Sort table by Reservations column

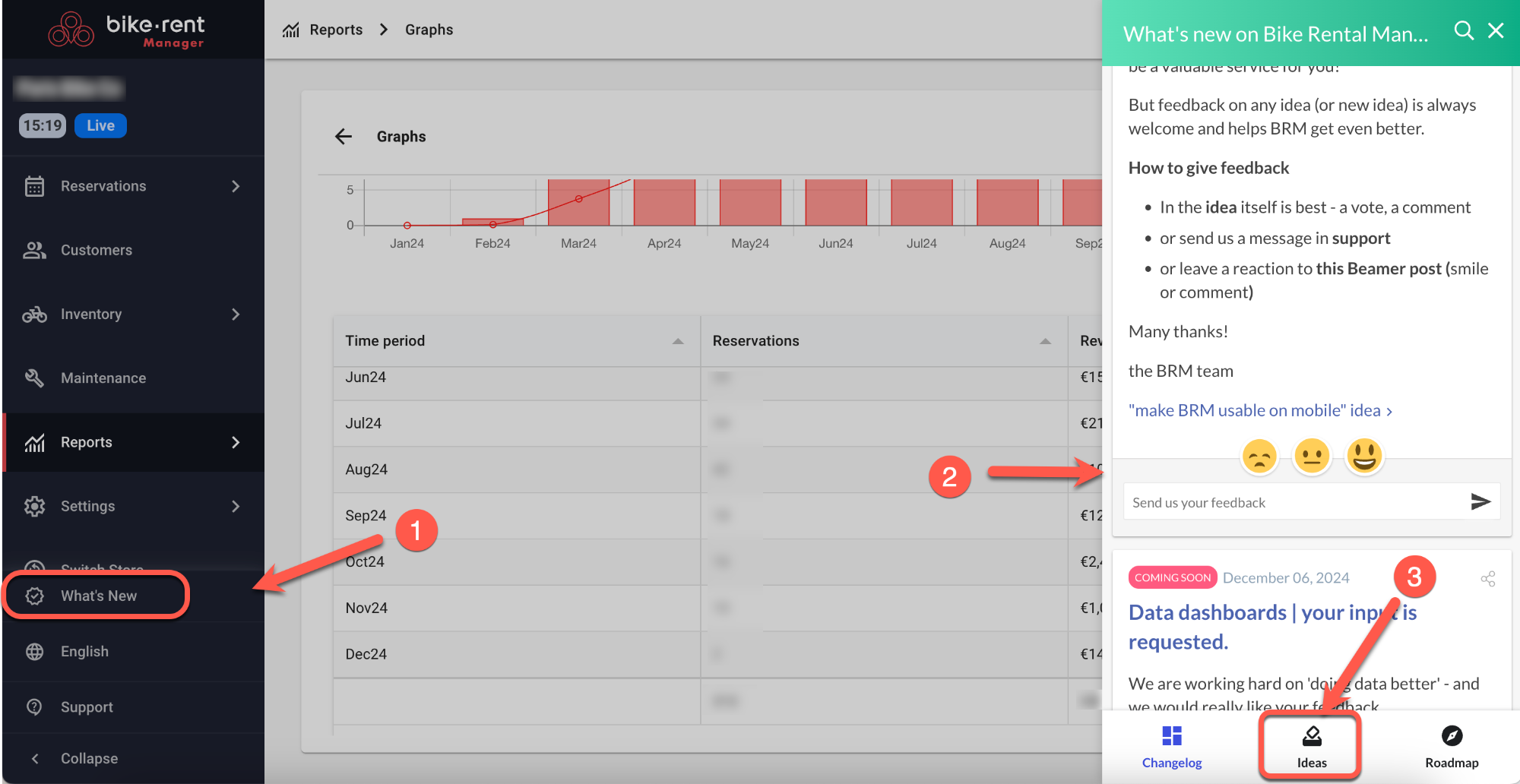click(1045, 341)
